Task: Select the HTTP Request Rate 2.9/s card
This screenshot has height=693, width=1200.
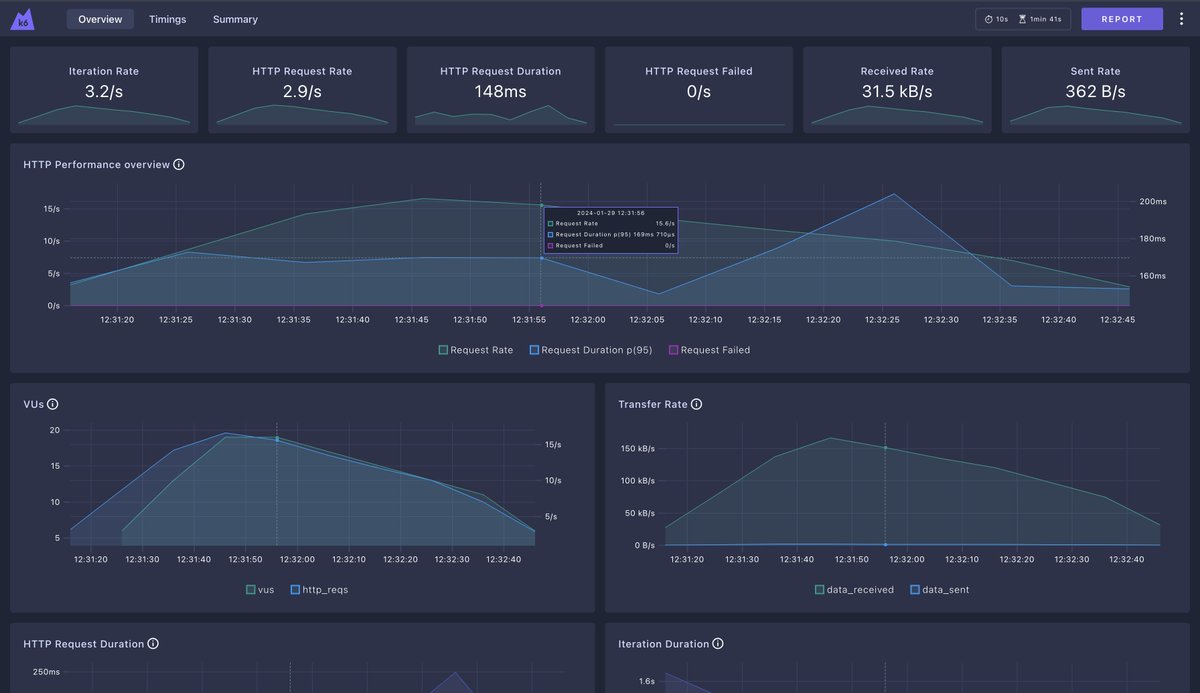Action: [x=302, y=90]
